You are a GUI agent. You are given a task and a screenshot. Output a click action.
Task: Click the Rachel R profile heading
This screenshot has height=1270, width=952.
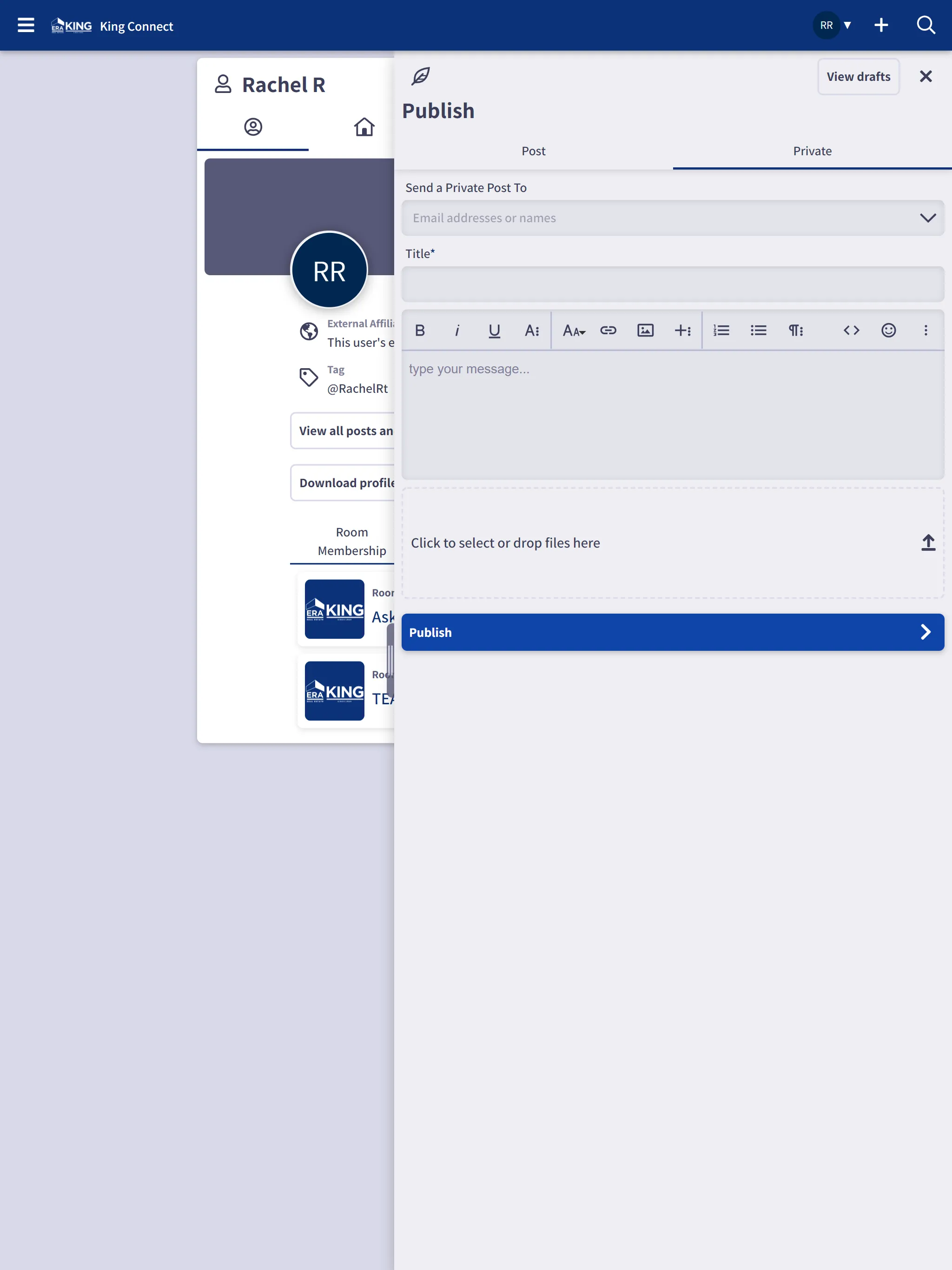coord(284,85)
